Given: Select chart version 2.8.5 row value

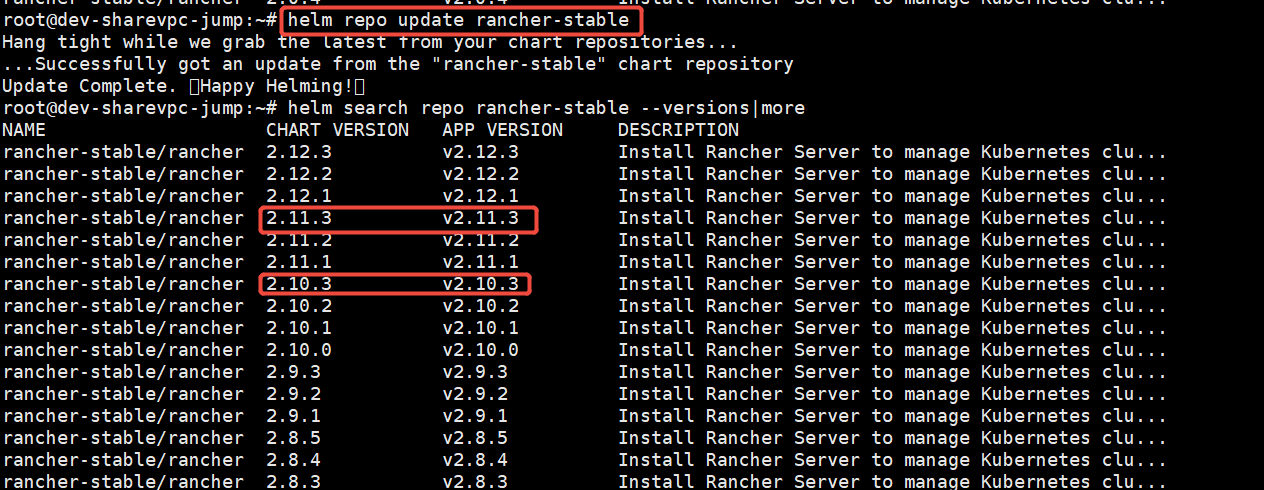Looking at the screenshot, I should click(293, 438).
